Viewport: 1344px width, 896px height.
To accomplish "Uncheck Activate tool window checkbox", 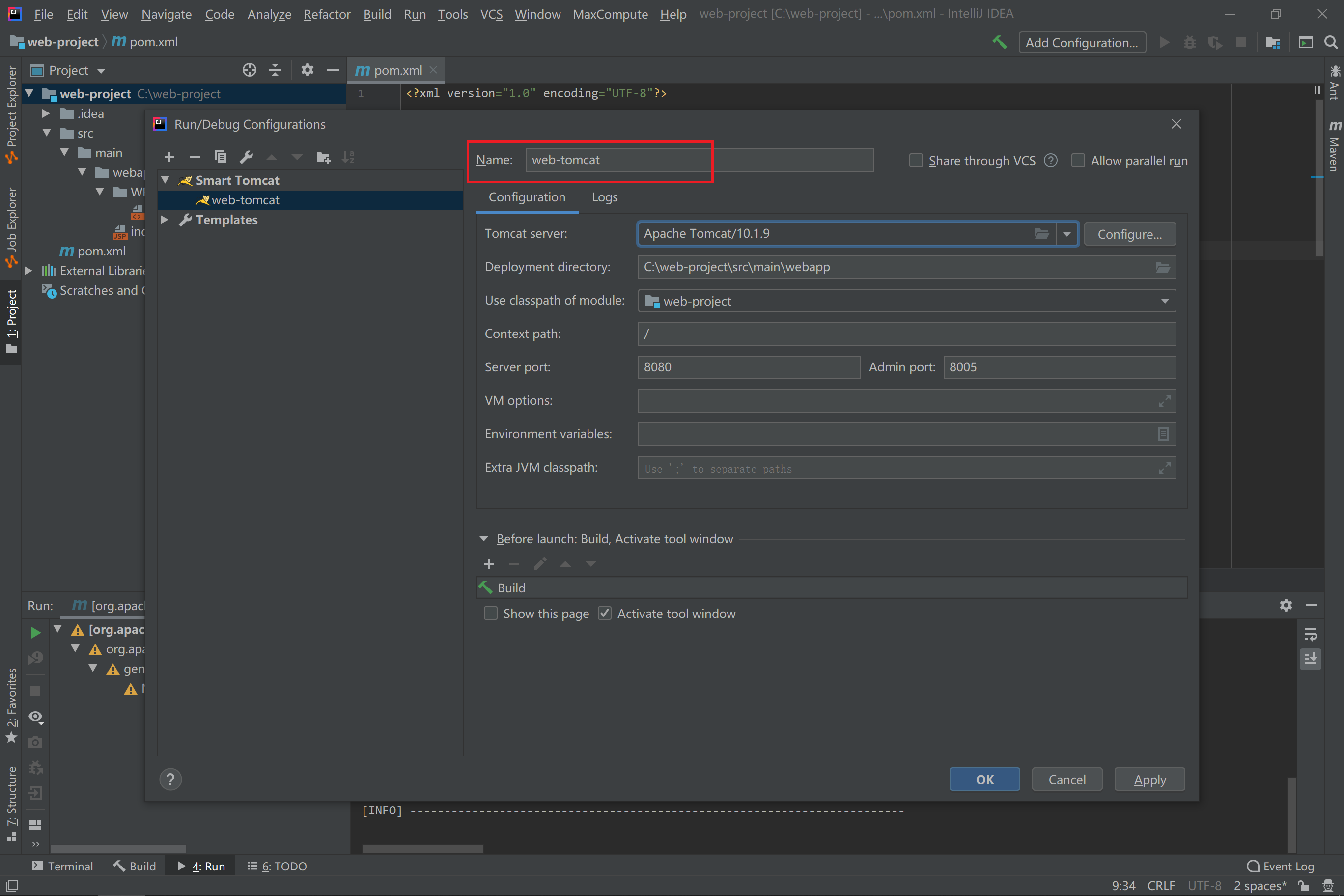I will pyautogui.click(x=605, y=614).
